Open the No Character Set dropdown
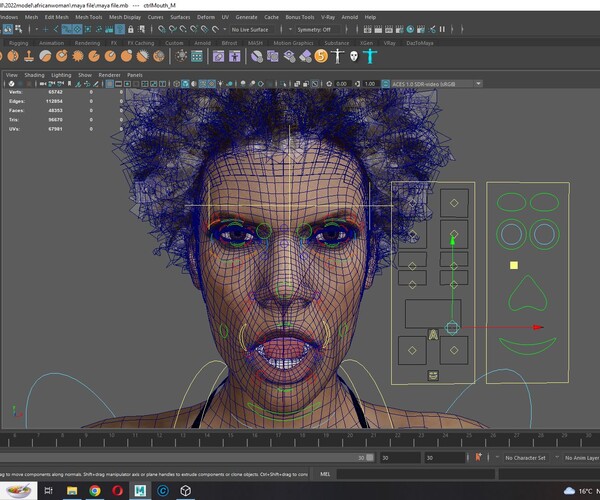Image resolution: width=600 pixels, height=500 pixels. pos(525,458)
